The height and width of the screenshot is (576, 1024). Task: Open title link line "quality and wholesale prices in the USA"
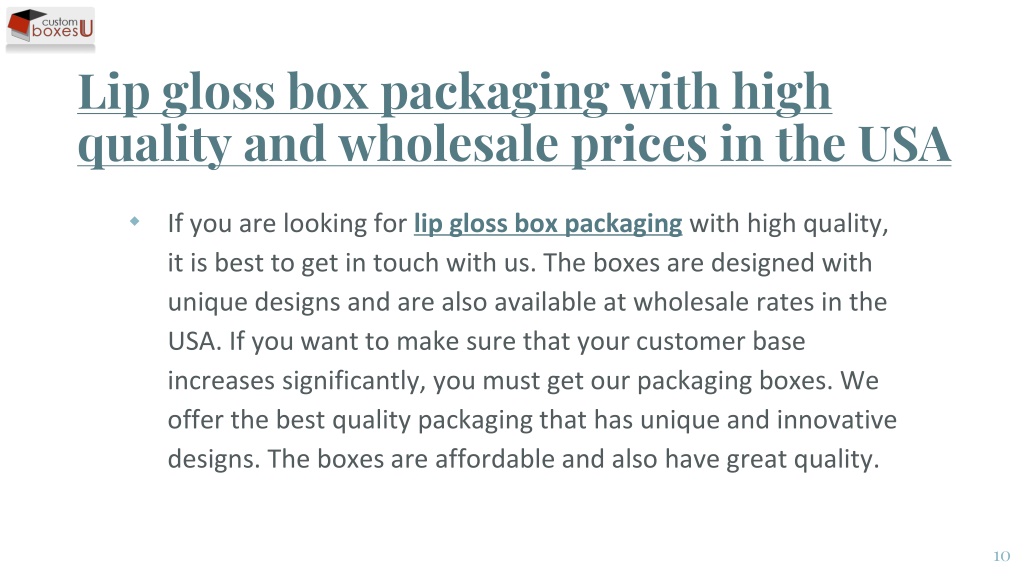click(x=514, y=144)
